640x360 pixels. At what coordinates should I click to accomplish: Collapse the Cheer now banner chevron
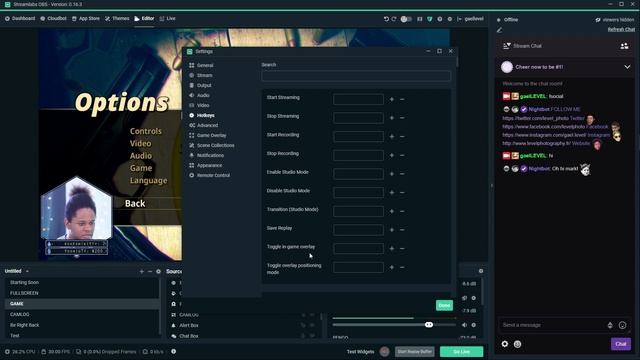627,67
